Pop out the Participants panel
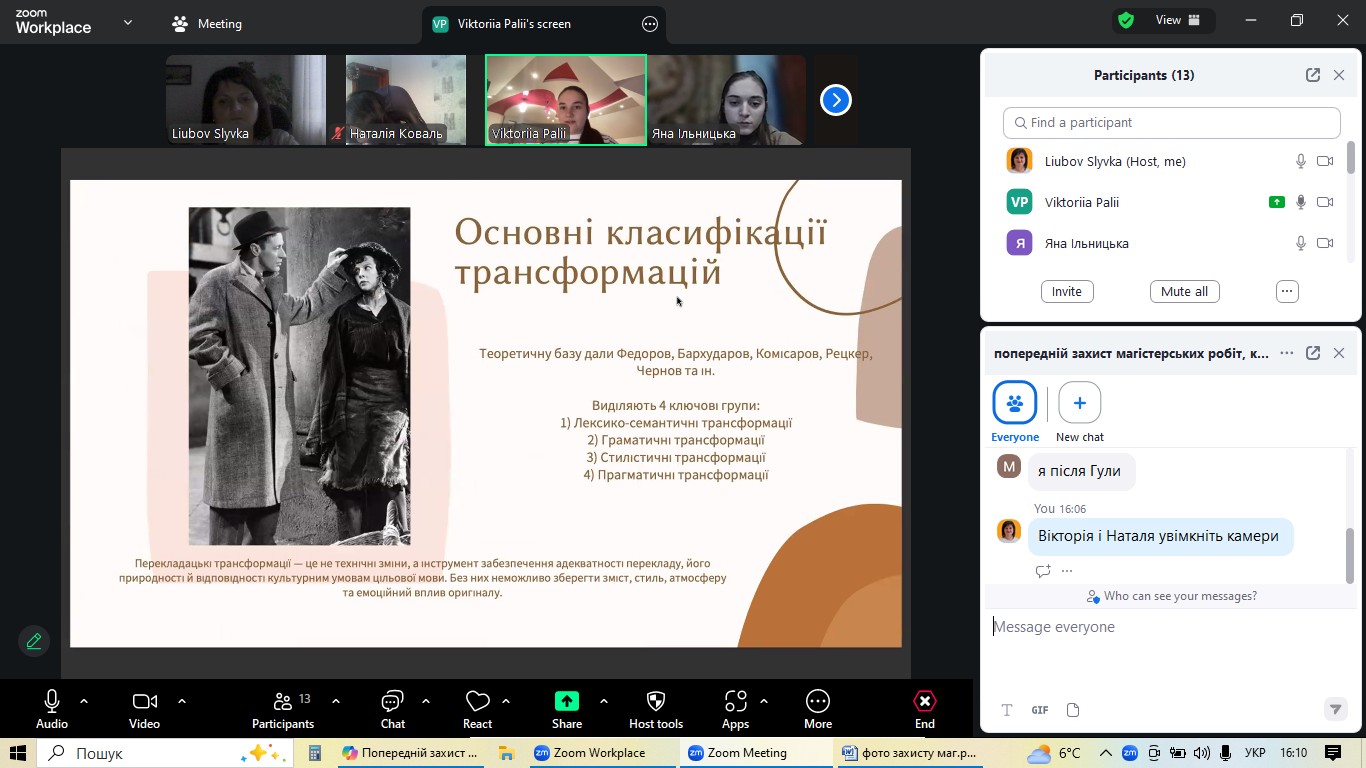Viewport: 1366px width, 768px height. pos(1312,75)
